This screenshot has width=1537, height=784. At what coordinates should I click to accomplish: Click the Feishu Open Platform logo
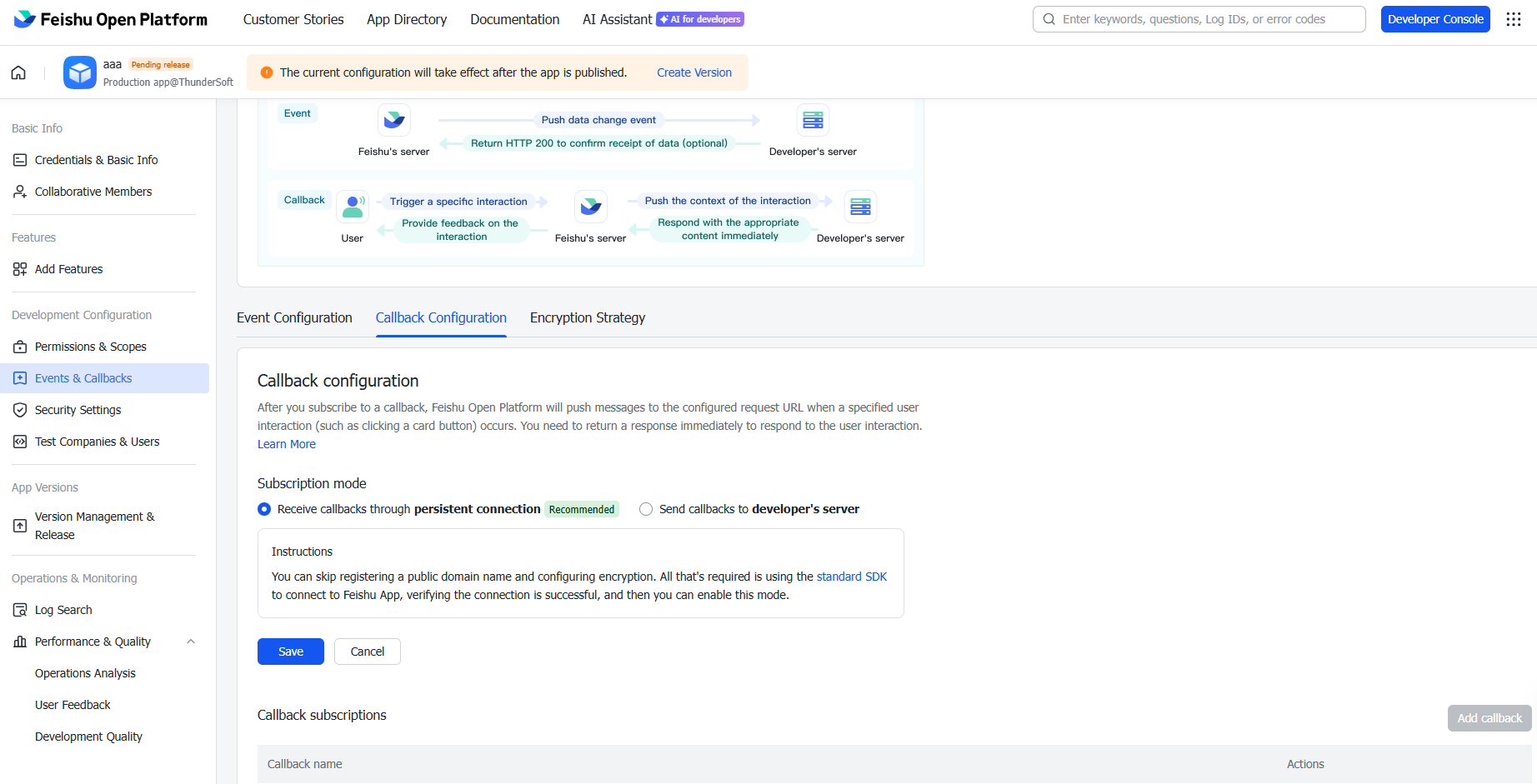click(111, 19)
